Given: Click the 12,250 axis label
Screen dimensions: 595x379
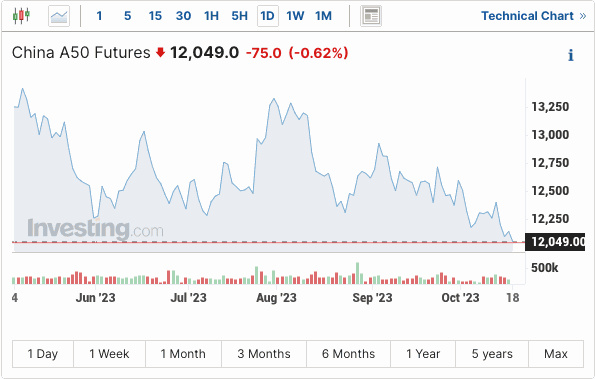Looking at the screenshot, I should (x=550, y=219).
